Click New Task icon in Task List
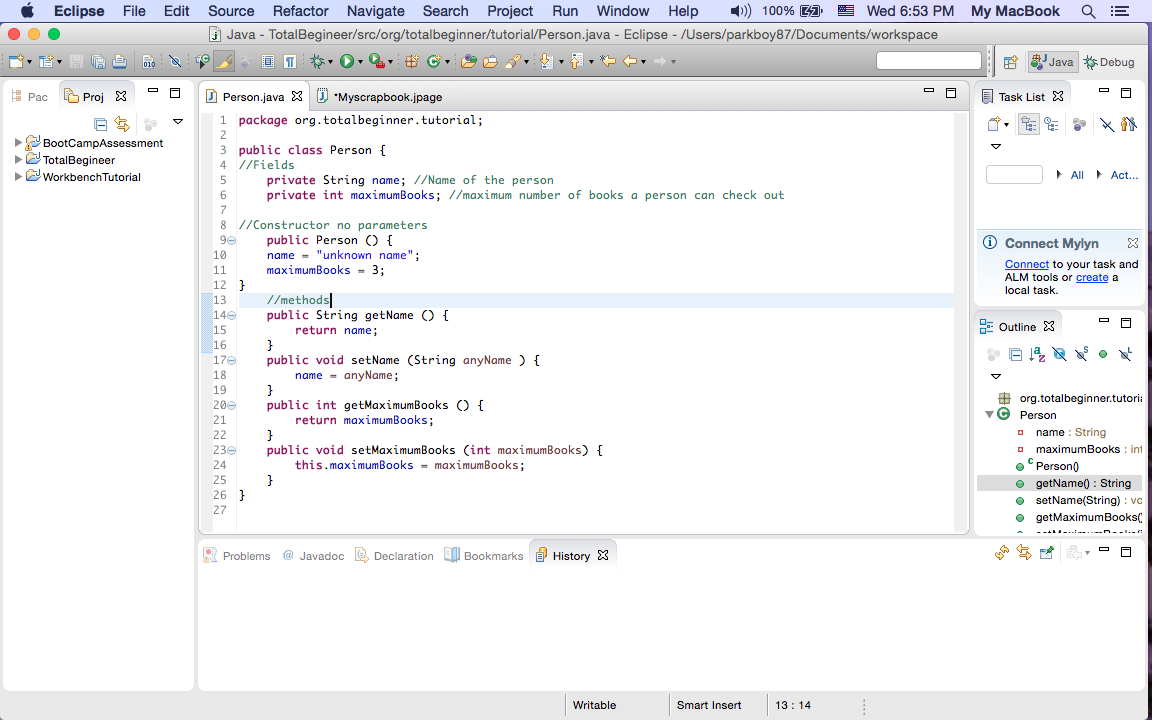Screen dimensions: 1152x720 pos(994,125)
